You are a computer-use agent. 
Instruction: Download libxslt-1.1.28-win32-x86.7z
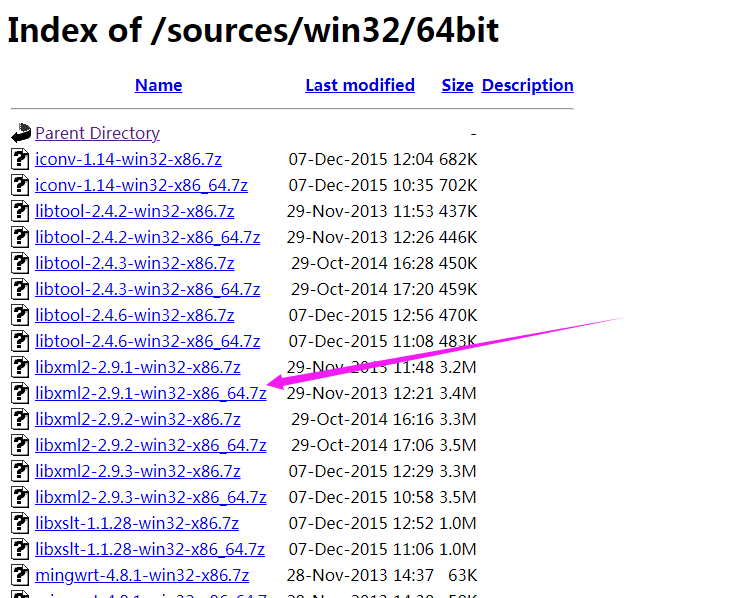coord(137,524)
